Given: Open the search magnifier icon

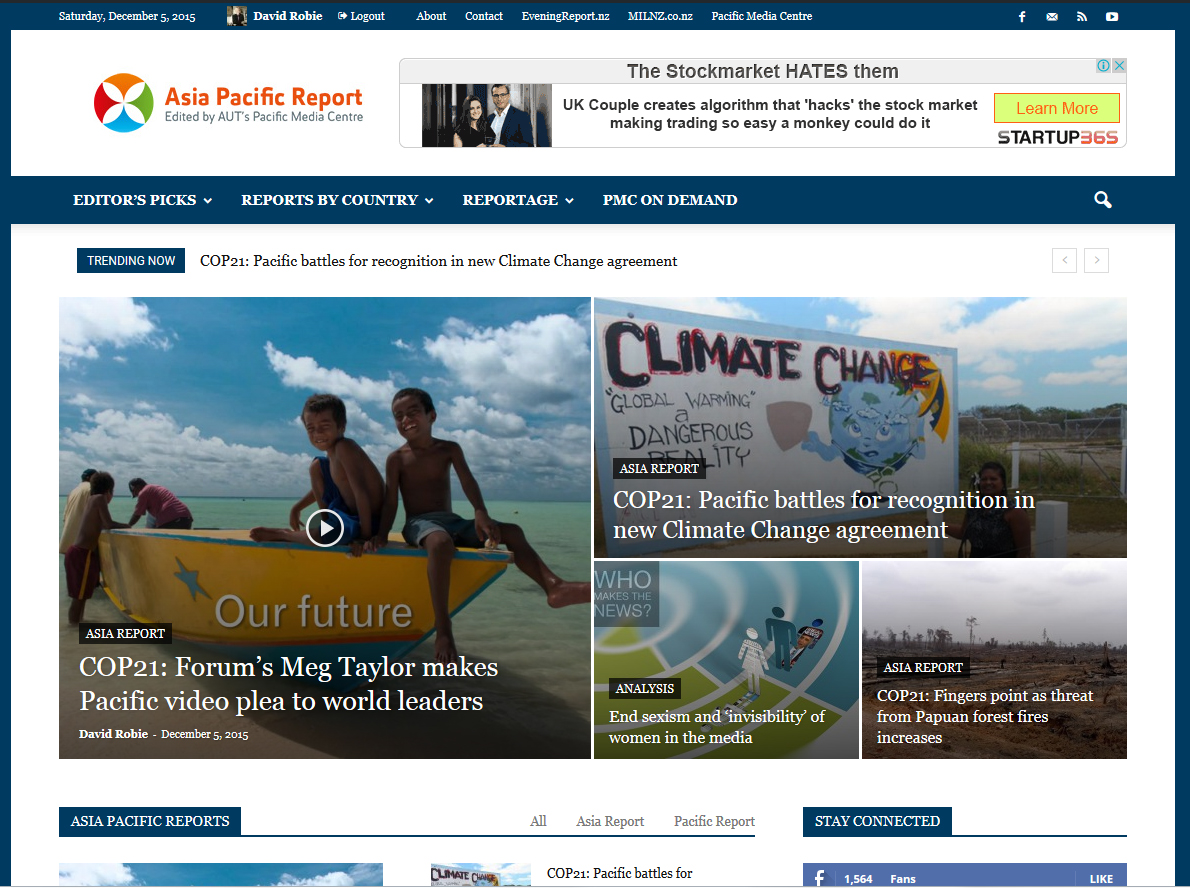Looking at the screenshot, I should 1103,200.
